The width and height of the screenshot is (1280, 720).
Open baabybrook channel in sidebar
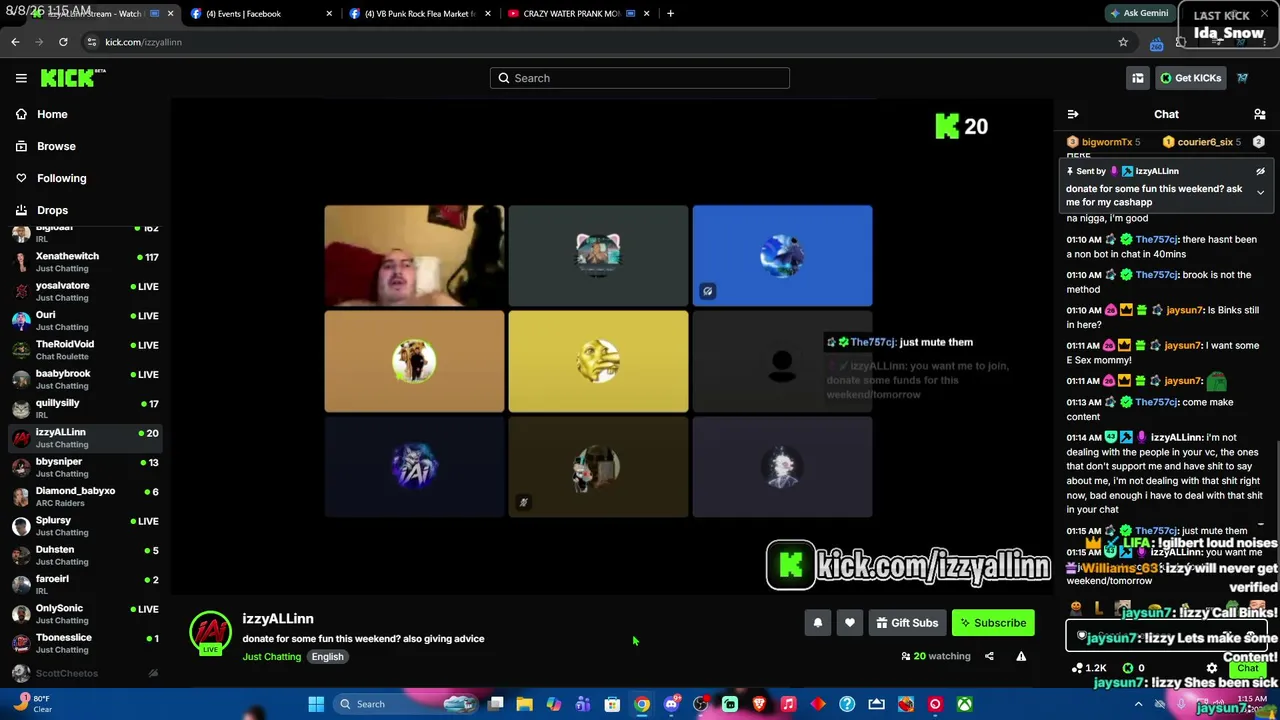pyautogui.click(x=85, y=379)
